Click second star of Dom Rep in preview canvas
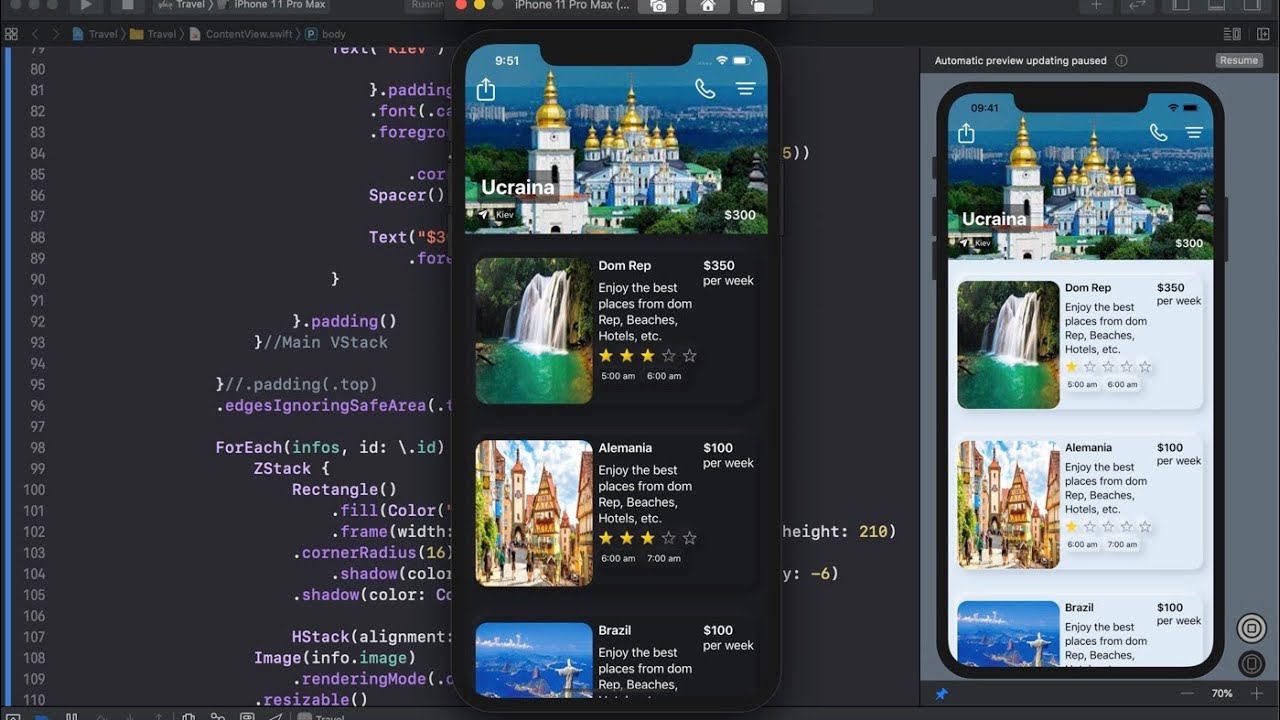This screenshot has height=720, width=1280. point(1090,367)
